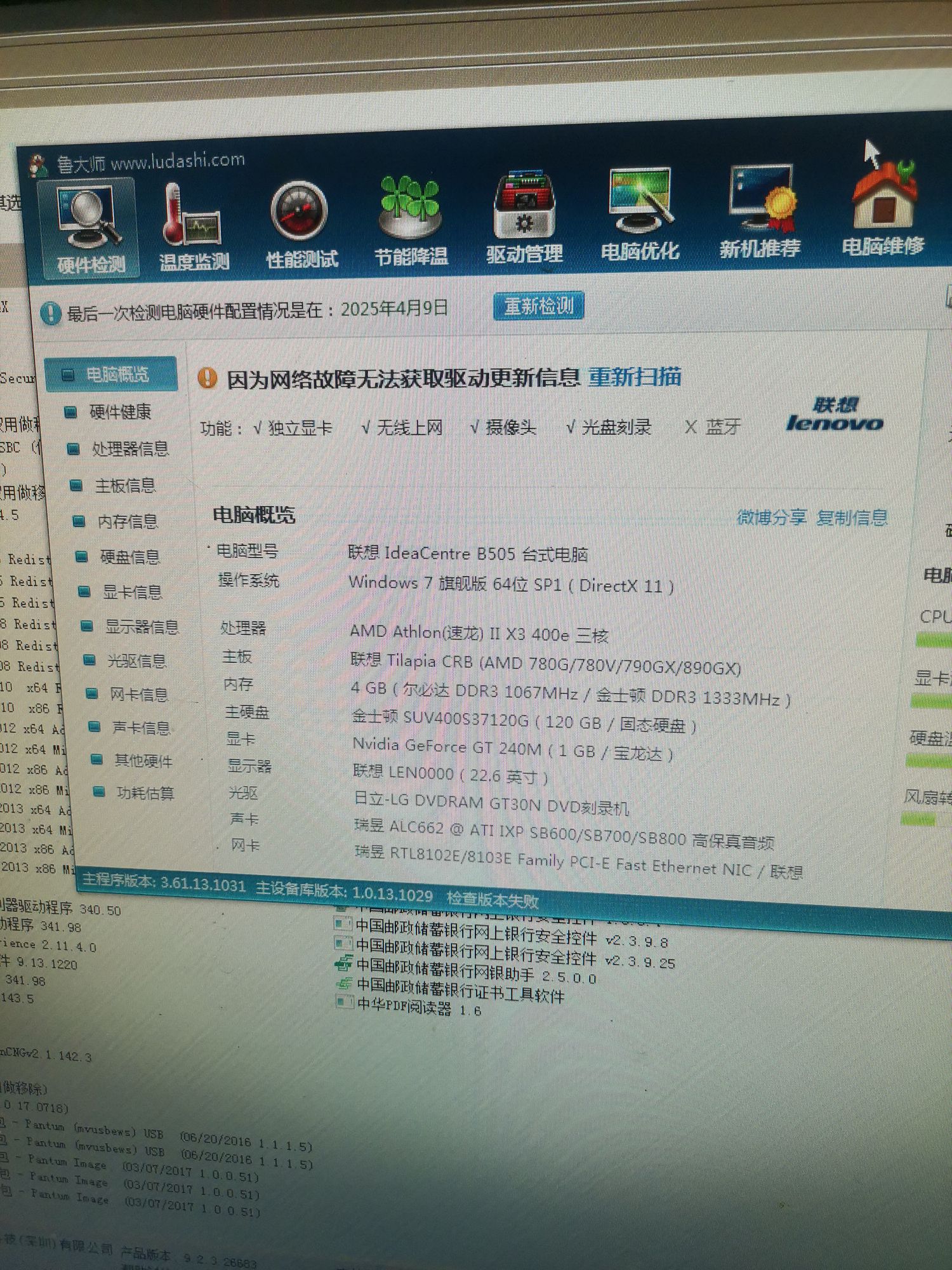
Task: Click the 无线上网 feature indicator
Action: (402, 427)
